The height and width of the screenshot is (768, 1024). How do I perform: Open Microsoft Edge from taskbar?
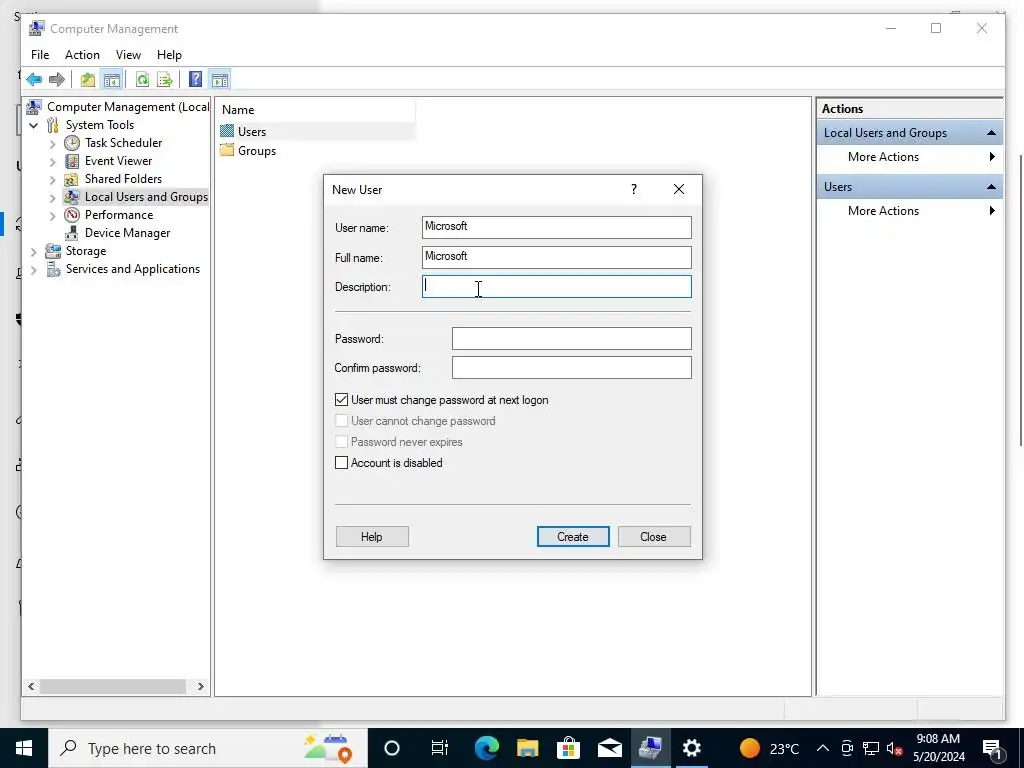[x=487, y=748]
